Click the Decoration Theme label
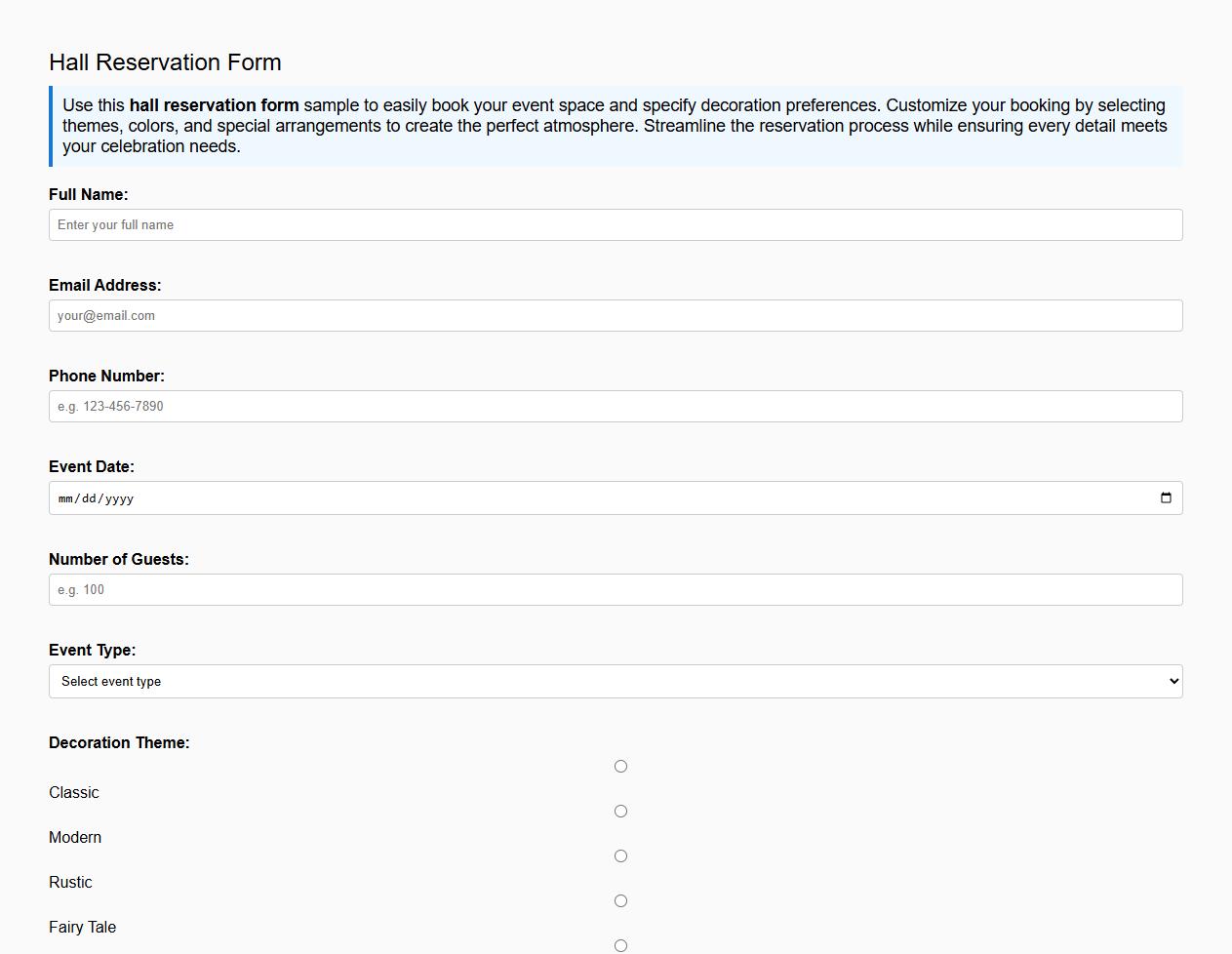This screenshot has width=1232, height=954. [119, 742]
